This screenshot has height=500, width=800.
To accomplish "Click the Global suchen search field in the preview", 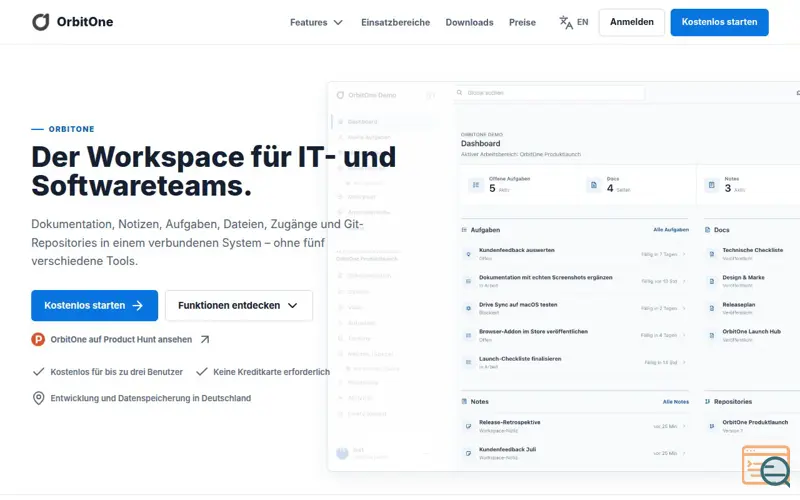I will (550, 93).
